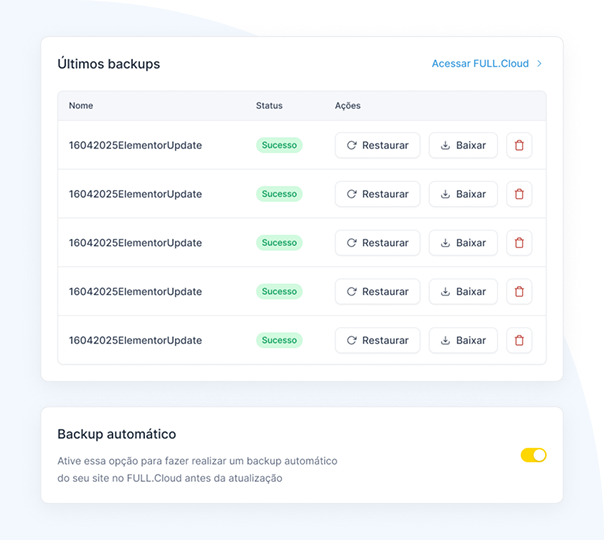Hit Restaurar on the last backup row
Image resolution: width=604 pixels, height=540 pixels.
(377, 340)
